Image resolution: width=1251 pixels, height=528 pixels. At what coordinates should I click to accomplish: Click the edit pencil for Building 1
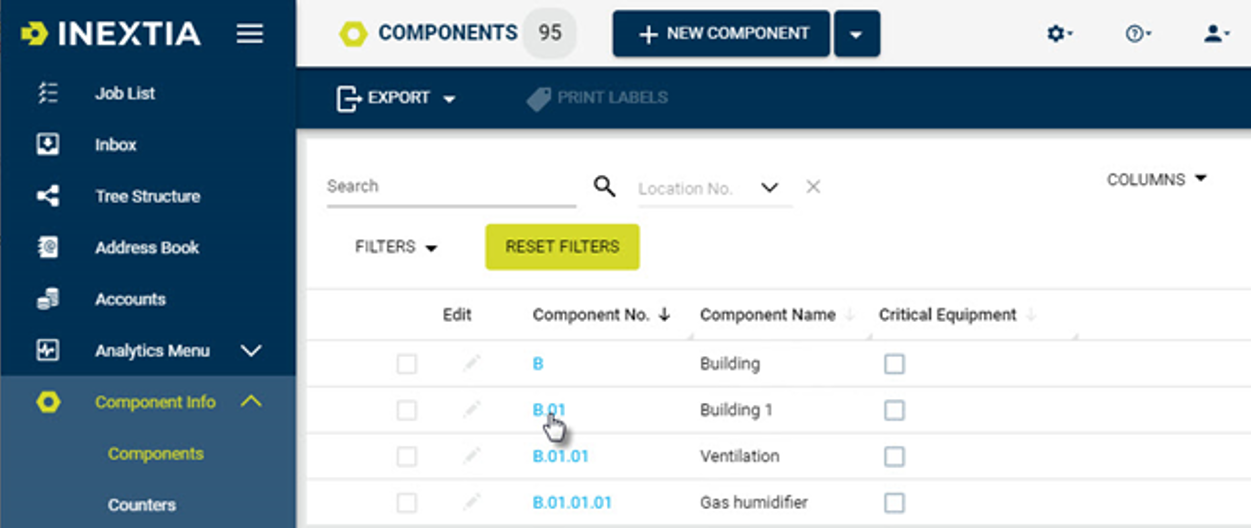[471, 409]
